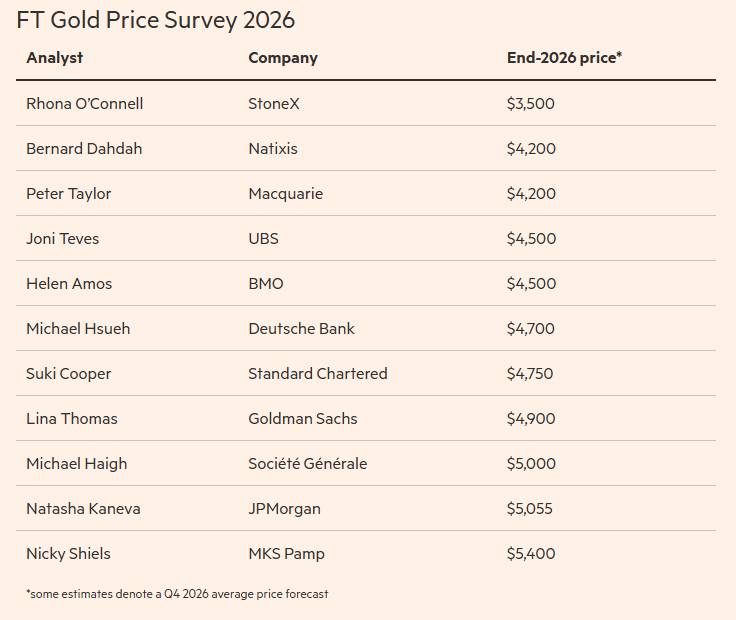Select the $3,500 price forecast

coord(530,104)
